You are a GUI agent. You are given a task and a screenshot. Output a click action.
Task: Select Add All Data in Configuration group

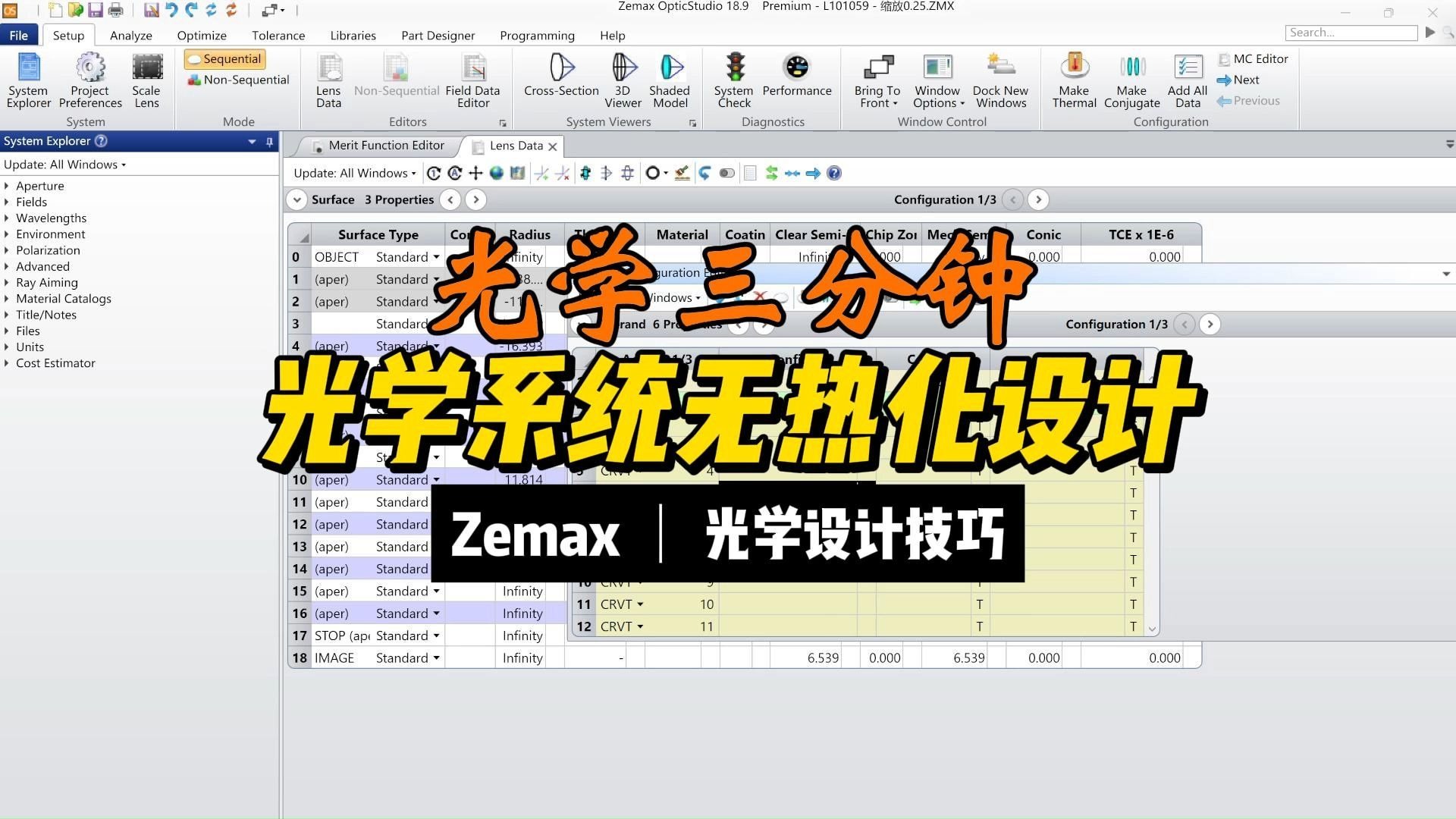coord(1187,80)
